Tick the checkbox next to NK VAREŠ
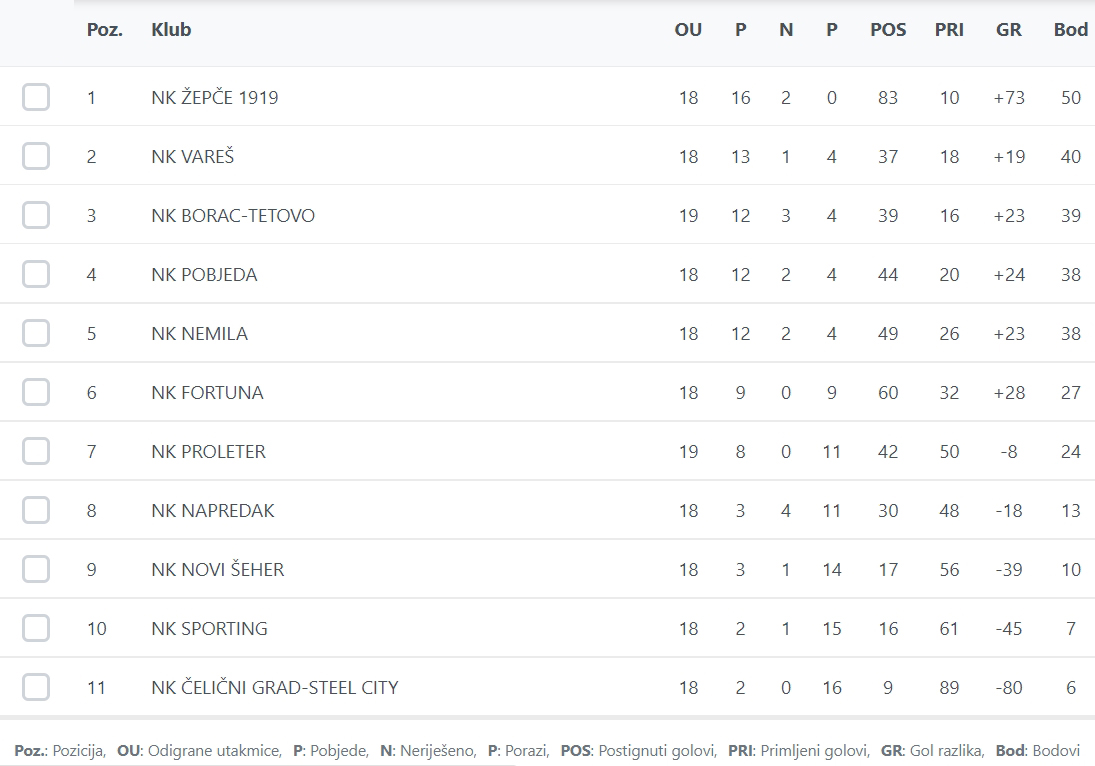The height and width of the screenshot is (766, 1095). [36, 156]
